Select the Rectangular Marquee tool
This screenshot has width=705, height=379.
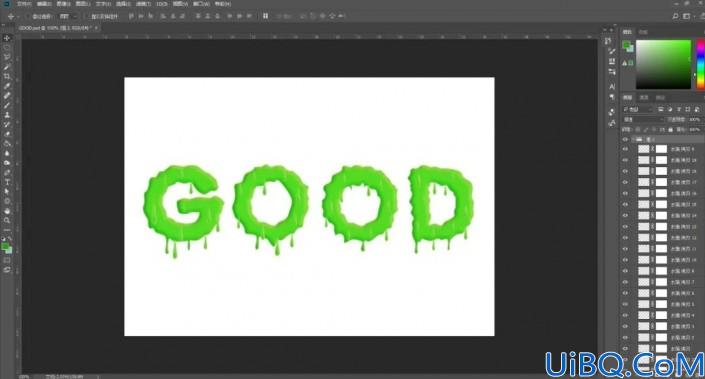click(7, 48)
